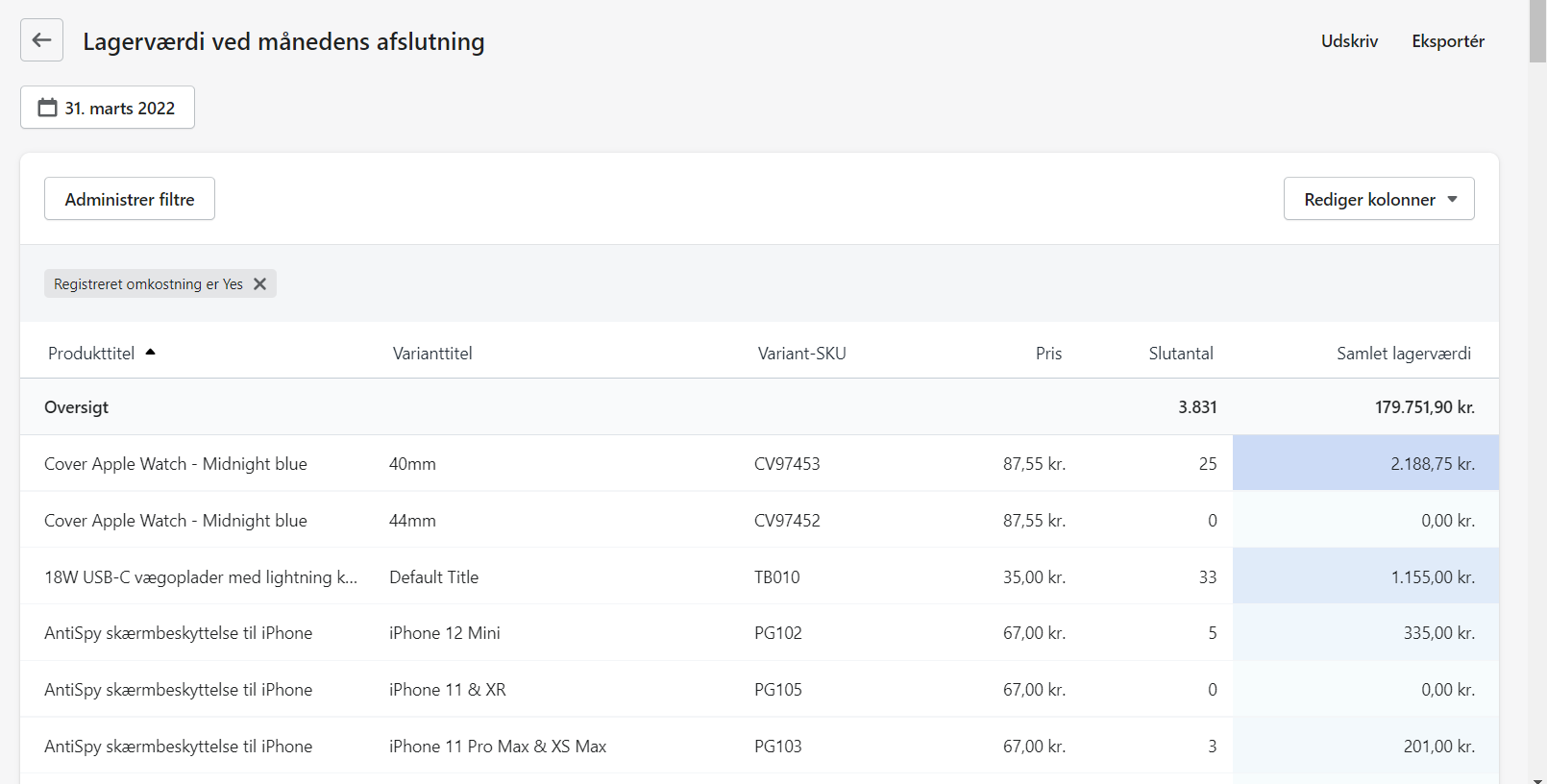1547x784 pixels.
Task: Sort by Produkttitel arrow icon
Action: (x=151, y=353)
